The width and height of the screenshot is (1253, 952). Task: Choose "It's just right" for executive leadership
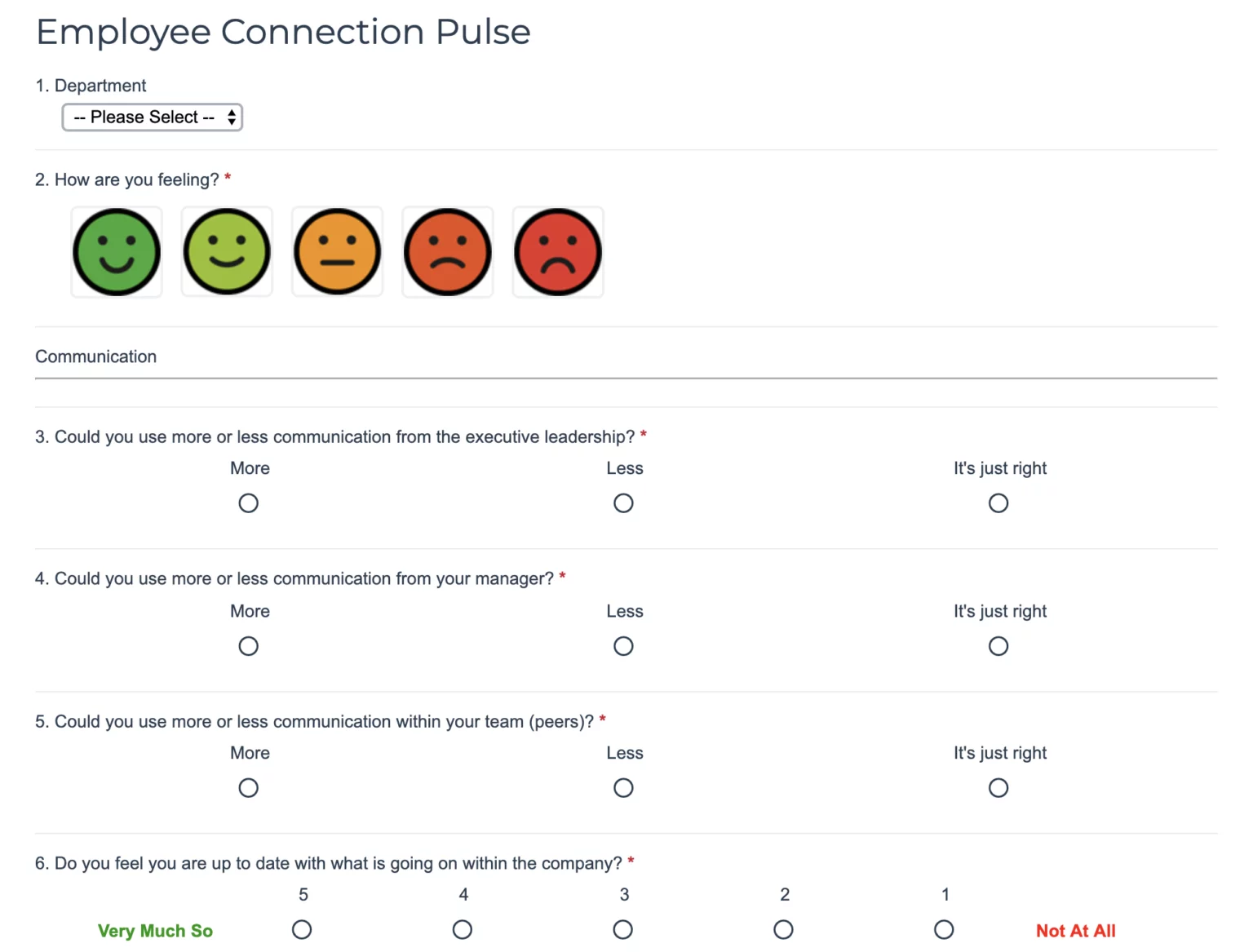click(x=998, y=503)
